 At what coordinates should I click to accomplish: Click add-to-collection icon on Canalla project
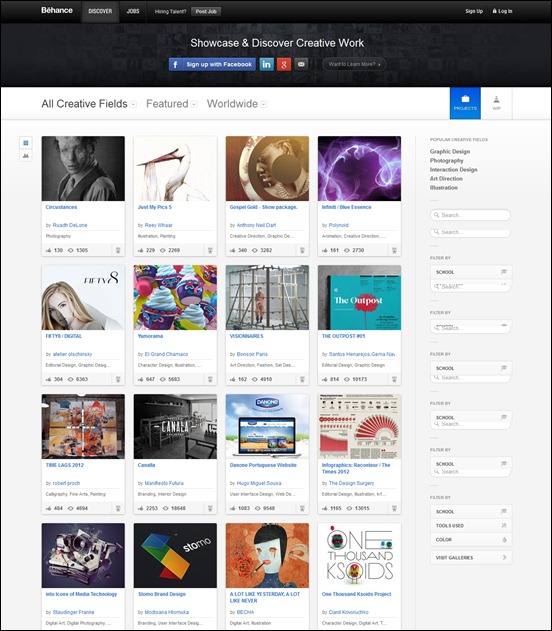pyautogui.click(x=210, y=508)
